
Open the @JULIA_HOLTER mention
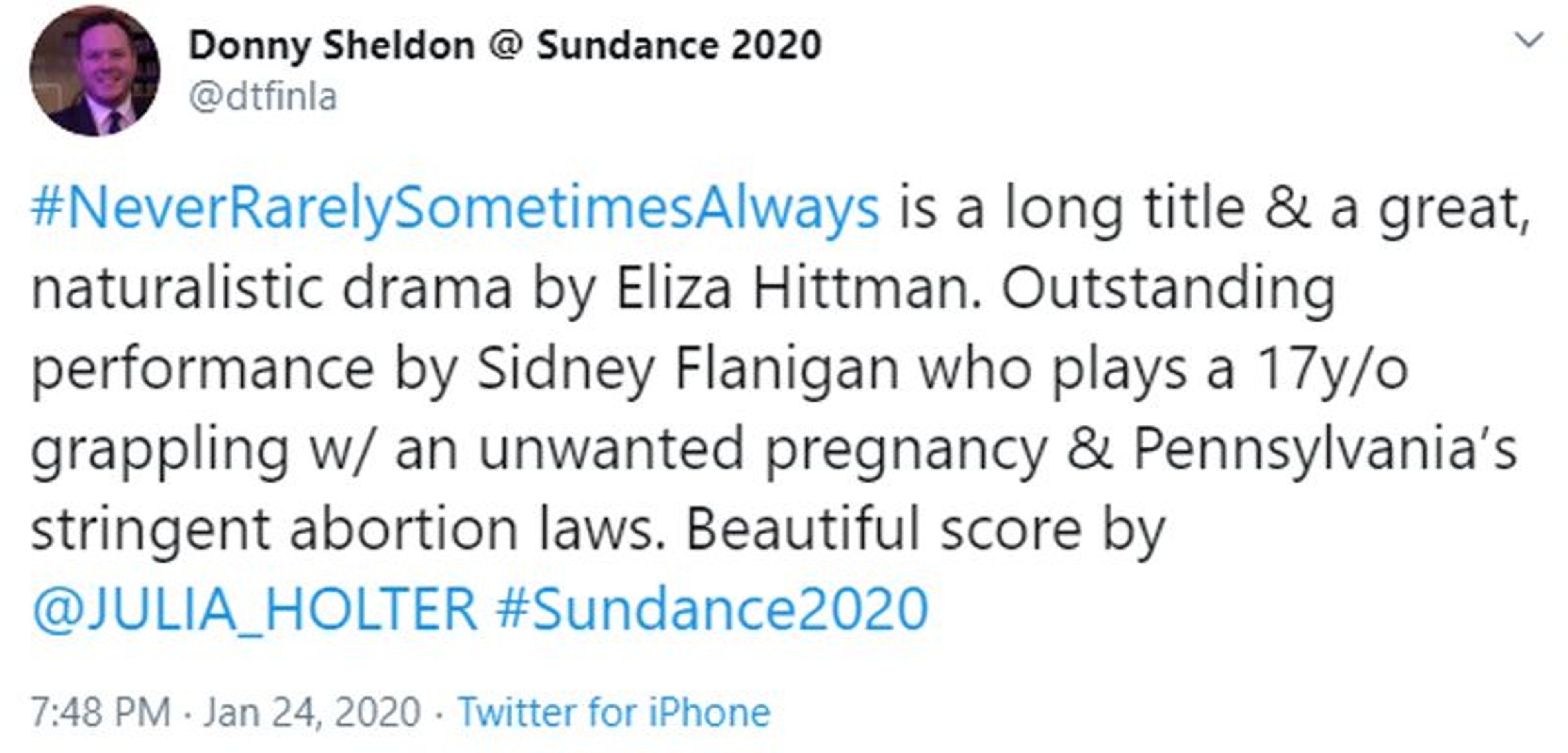[254, 608]
